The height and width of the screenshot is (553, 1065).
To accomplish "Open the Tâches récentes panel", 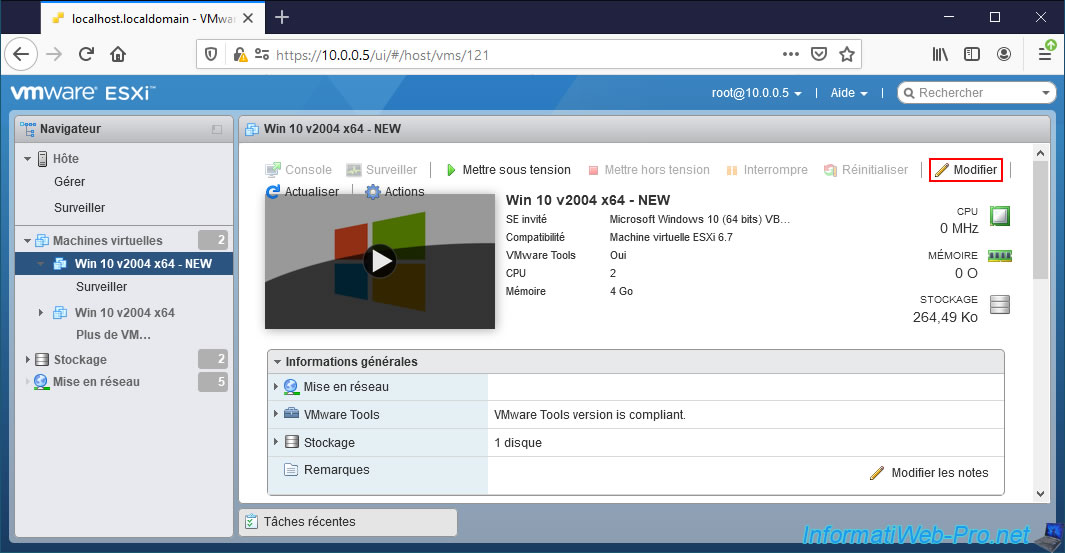I will click(348, 522).
